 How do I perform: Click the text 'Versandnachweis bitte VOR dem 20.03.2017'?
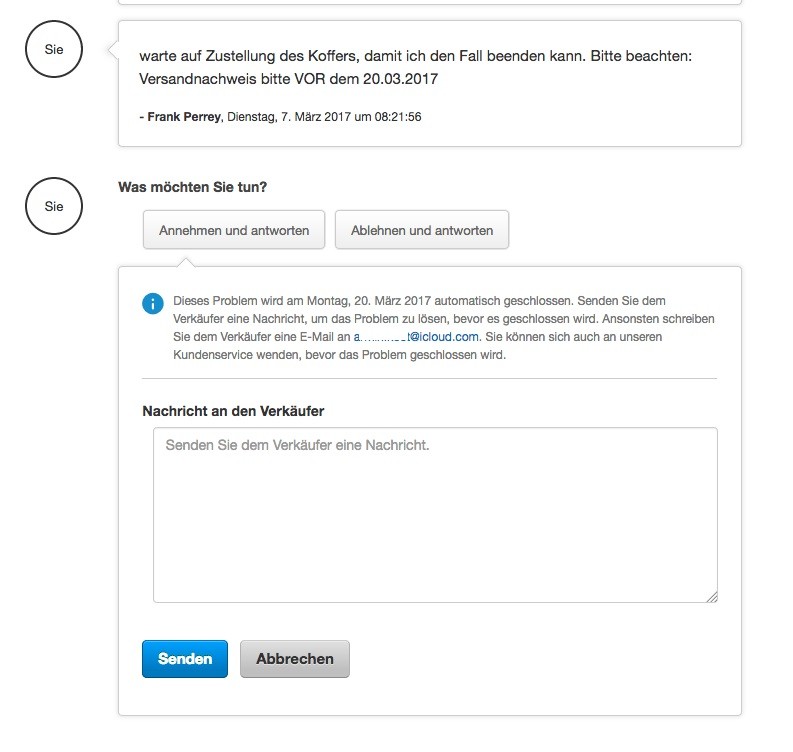coord(288,79)
